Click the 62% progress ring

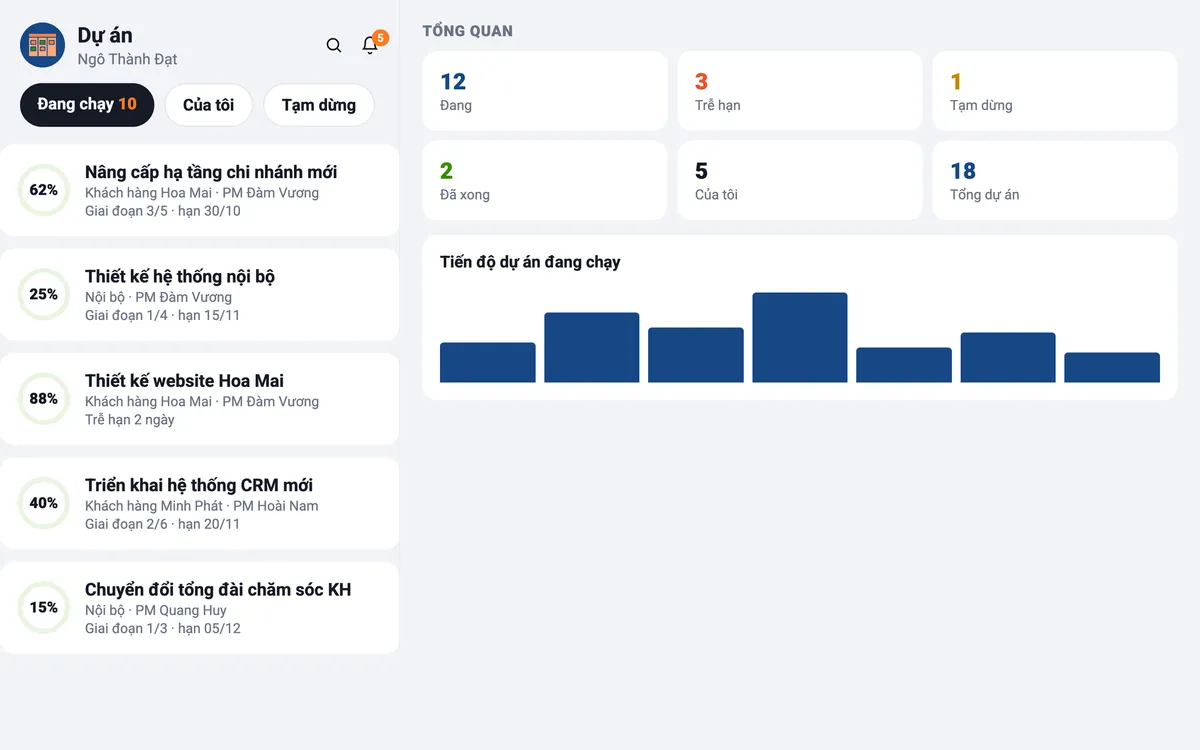pos(44,190)
